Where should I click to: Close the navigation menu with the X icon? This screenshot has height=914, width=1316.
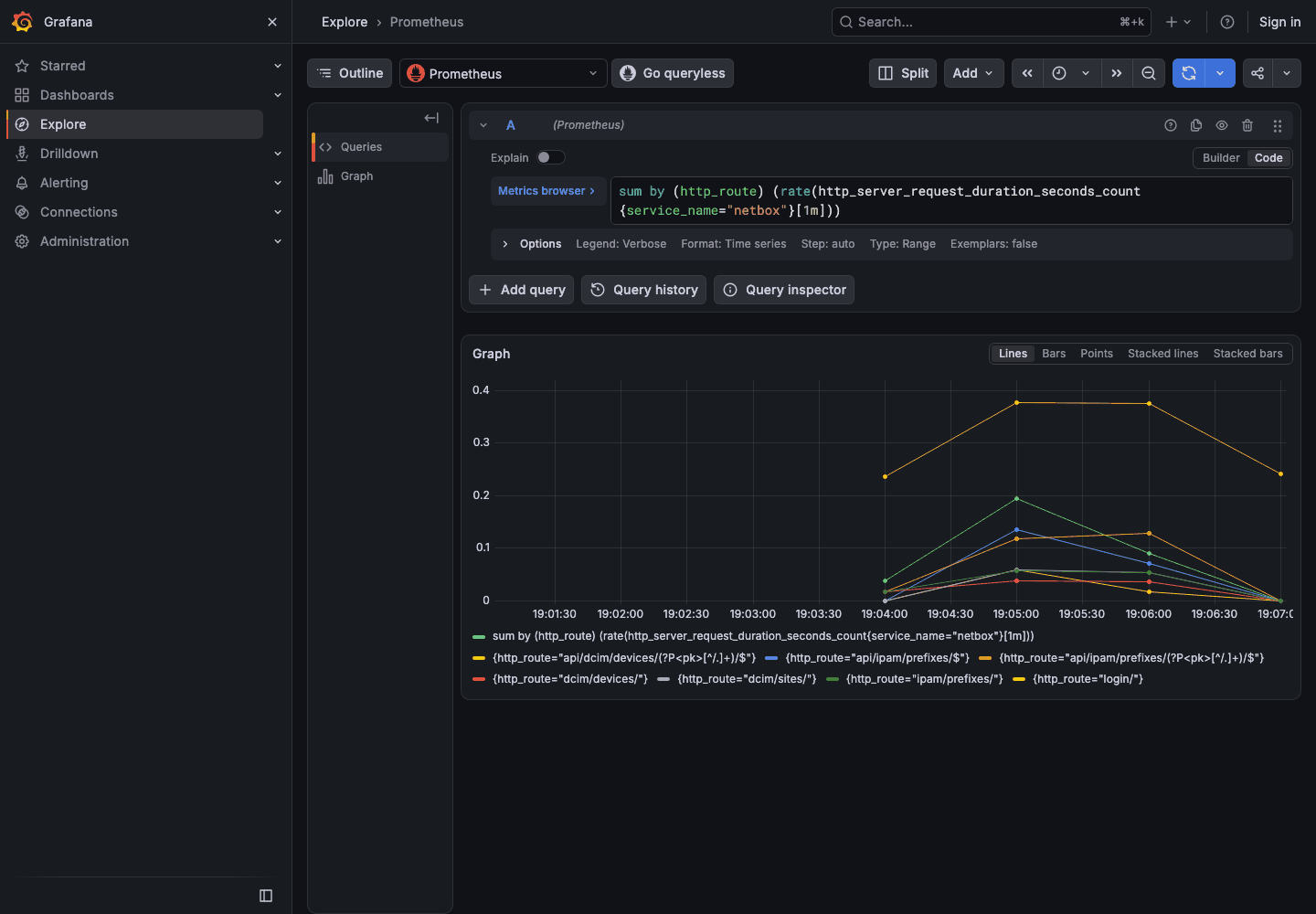(272, 22)
